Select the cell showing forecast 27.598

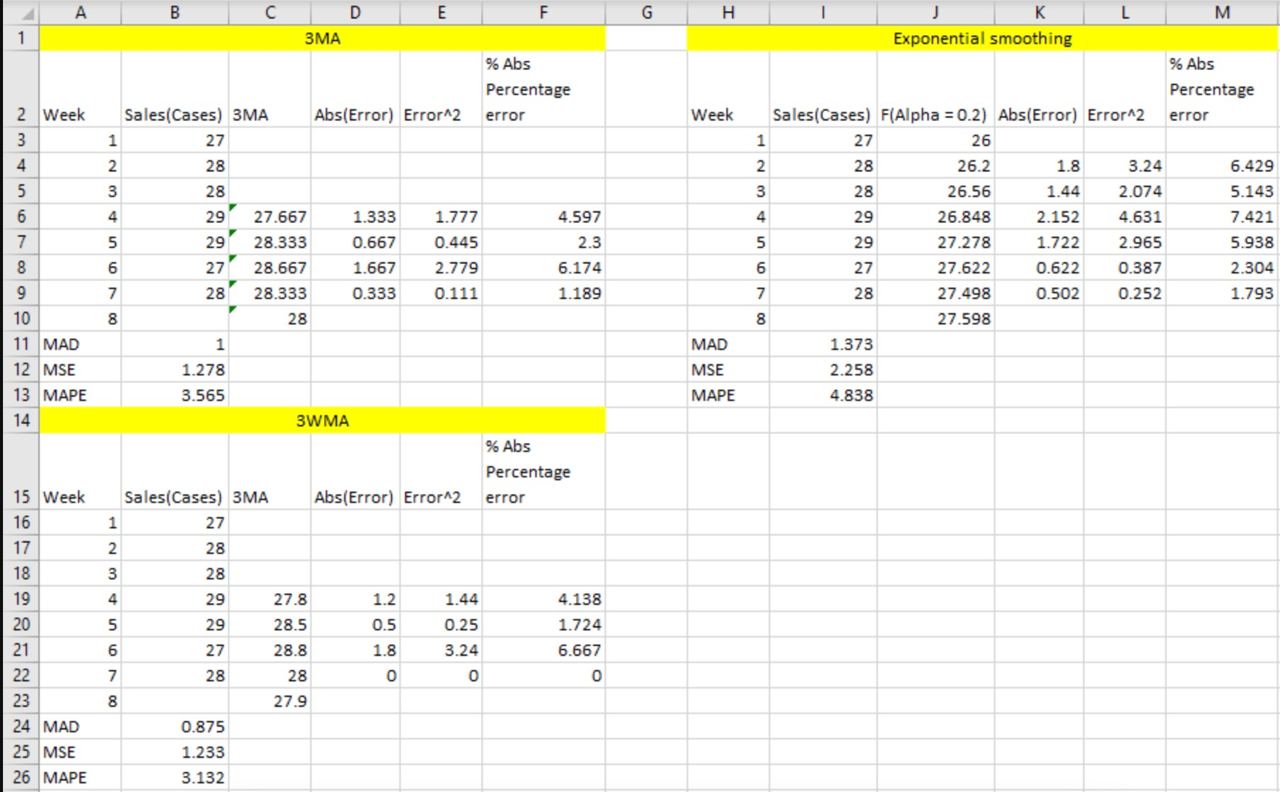tap(936, 319)
